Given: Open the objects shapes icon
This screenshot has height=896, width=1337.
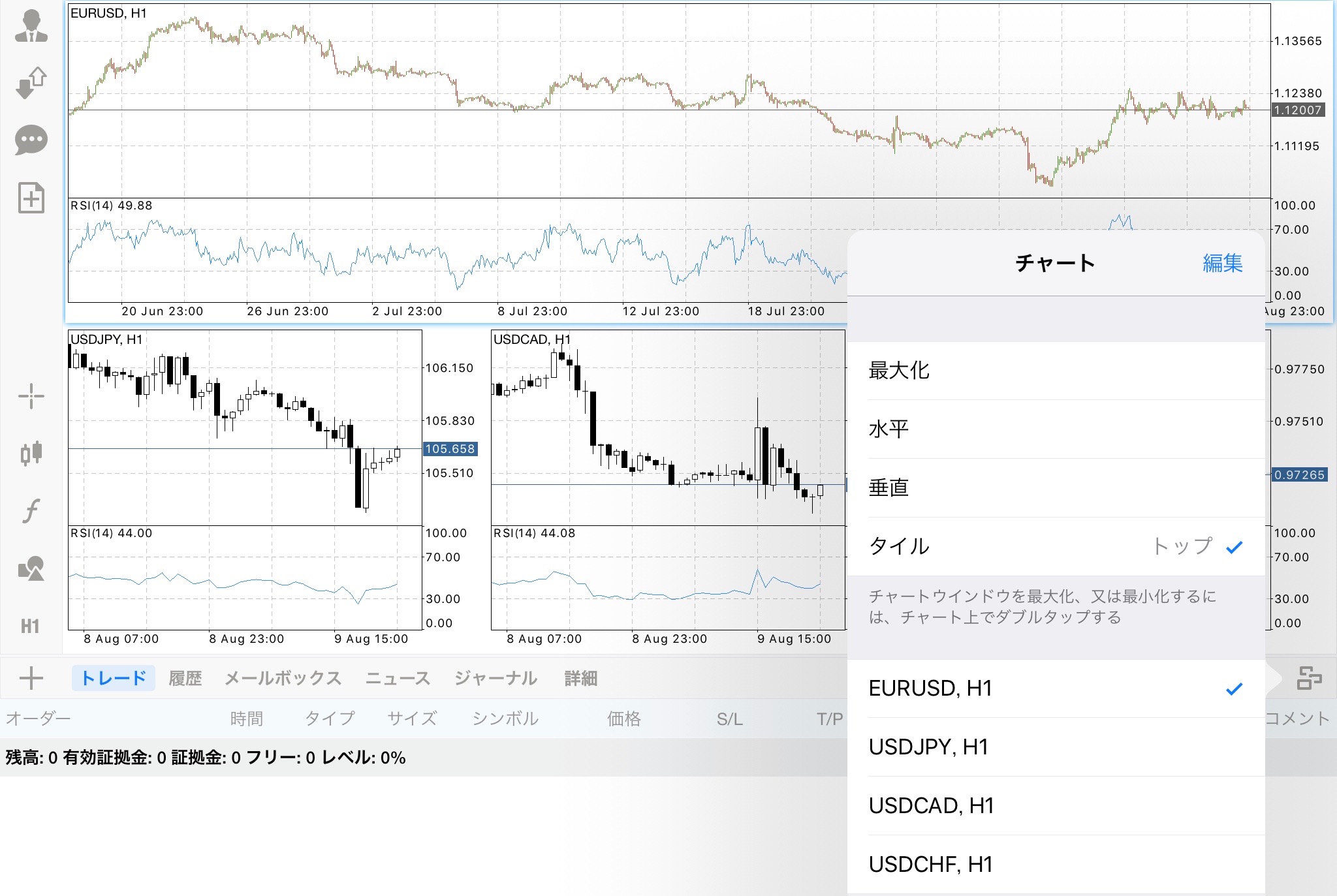Looking at the screenshot, I should point(31,568).
